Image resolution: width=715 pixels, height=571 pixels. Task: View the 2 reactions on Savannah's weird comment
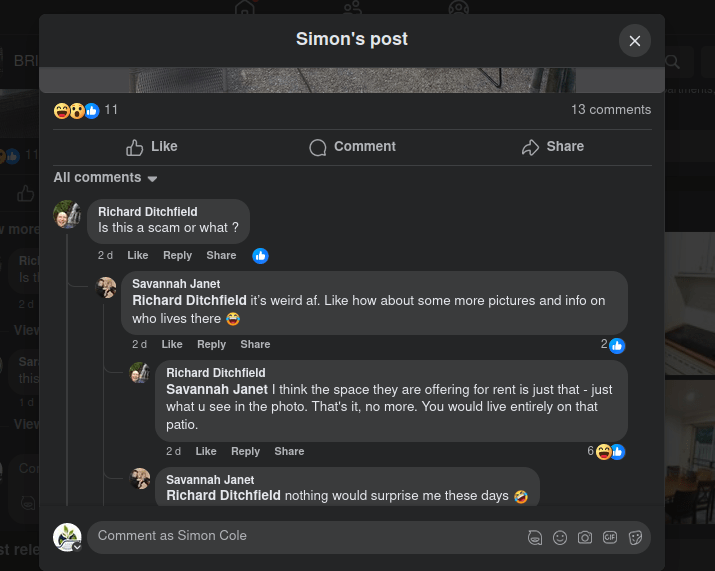point(612,345)
